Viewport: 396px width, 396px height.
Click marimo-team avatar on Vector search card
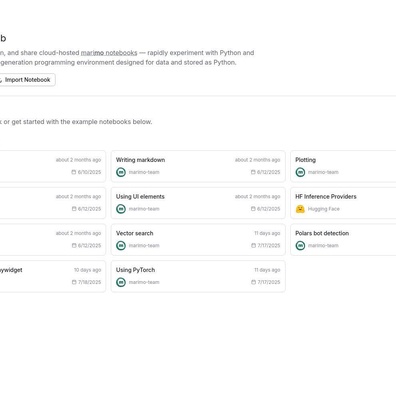[121, 246]
